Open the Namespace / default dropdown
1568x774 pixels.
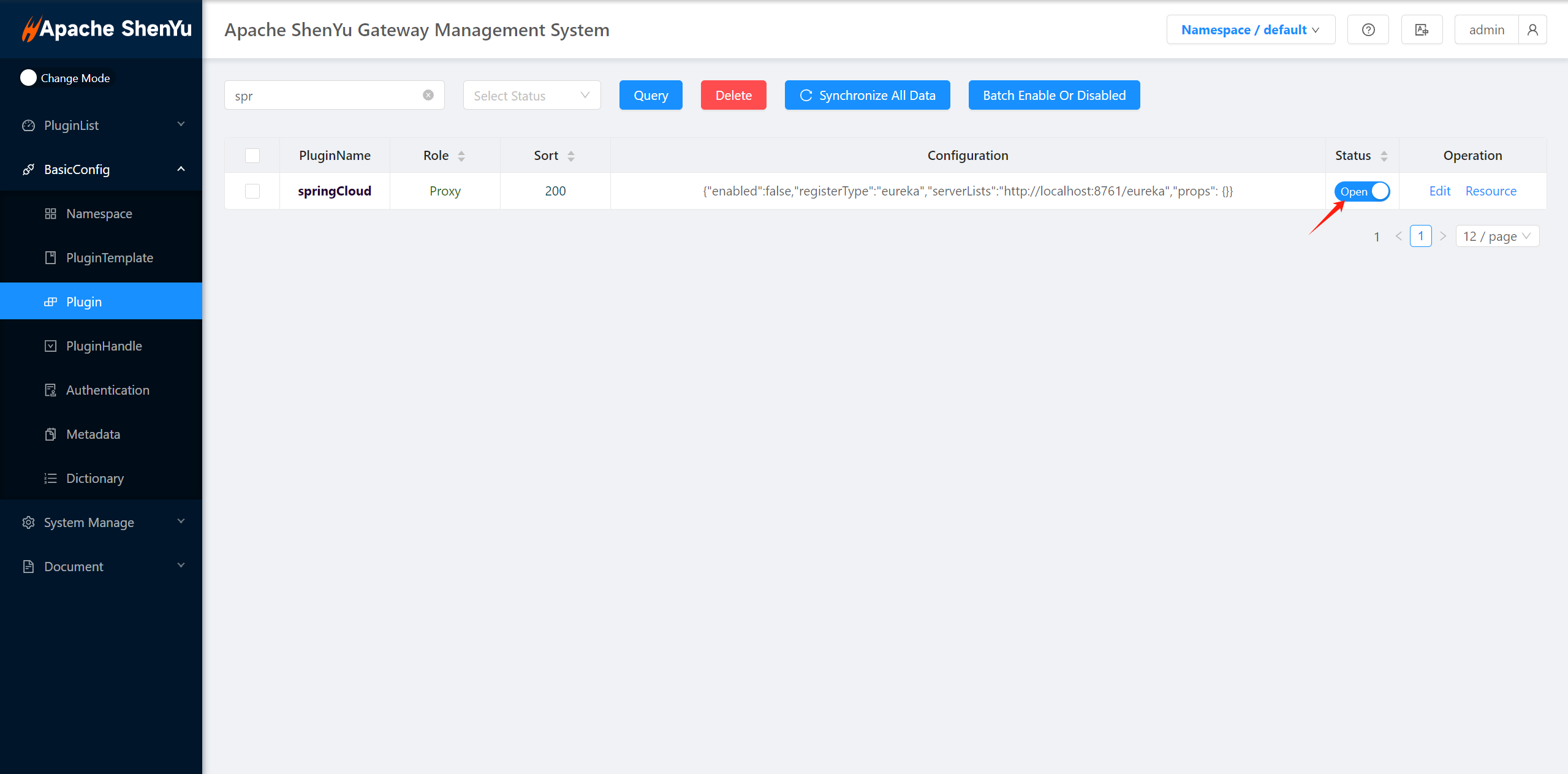[x=1250, y=30]
